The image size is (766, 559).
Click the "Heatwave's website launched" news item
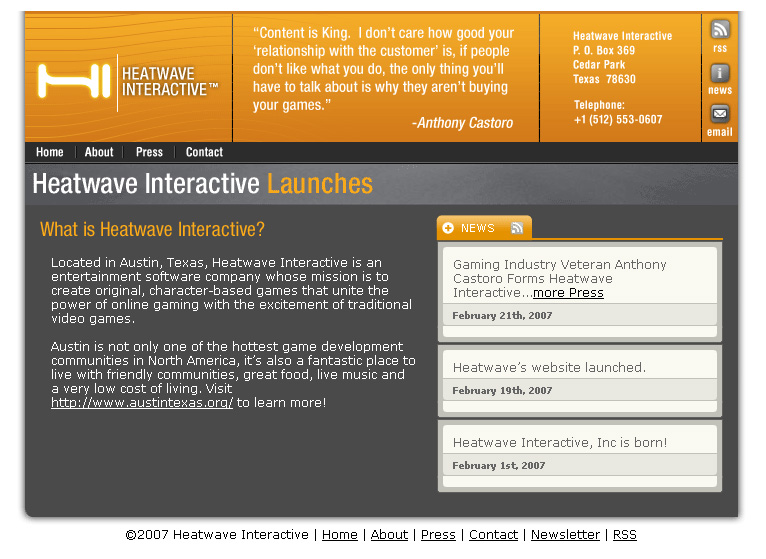pyautogui.click(x=549, y=367)
